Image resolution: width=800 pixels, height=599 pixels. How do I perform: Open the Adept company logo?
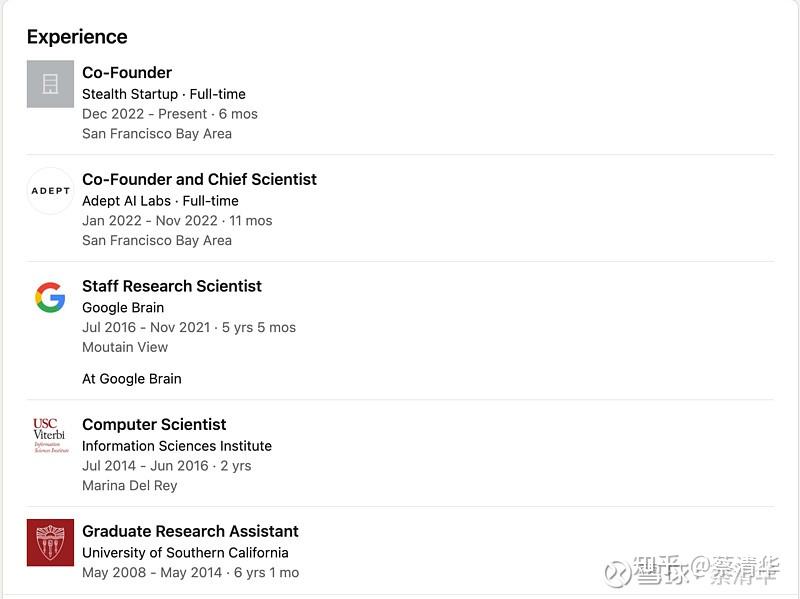click(x=50, y=191)
